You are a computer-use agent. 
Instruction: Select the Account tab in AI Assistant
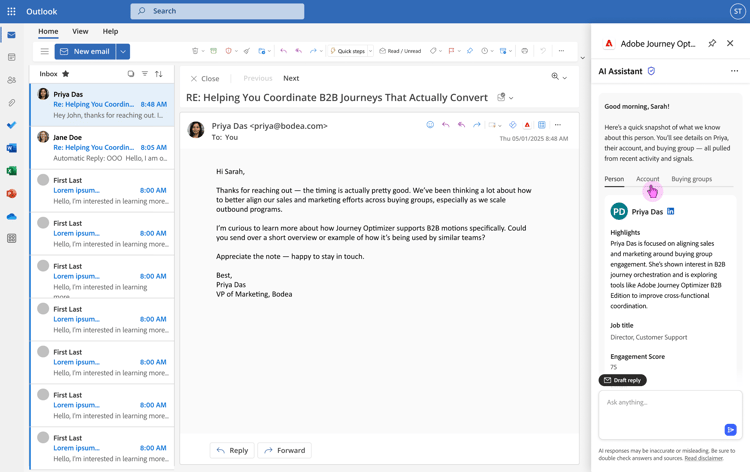(648, 179)
